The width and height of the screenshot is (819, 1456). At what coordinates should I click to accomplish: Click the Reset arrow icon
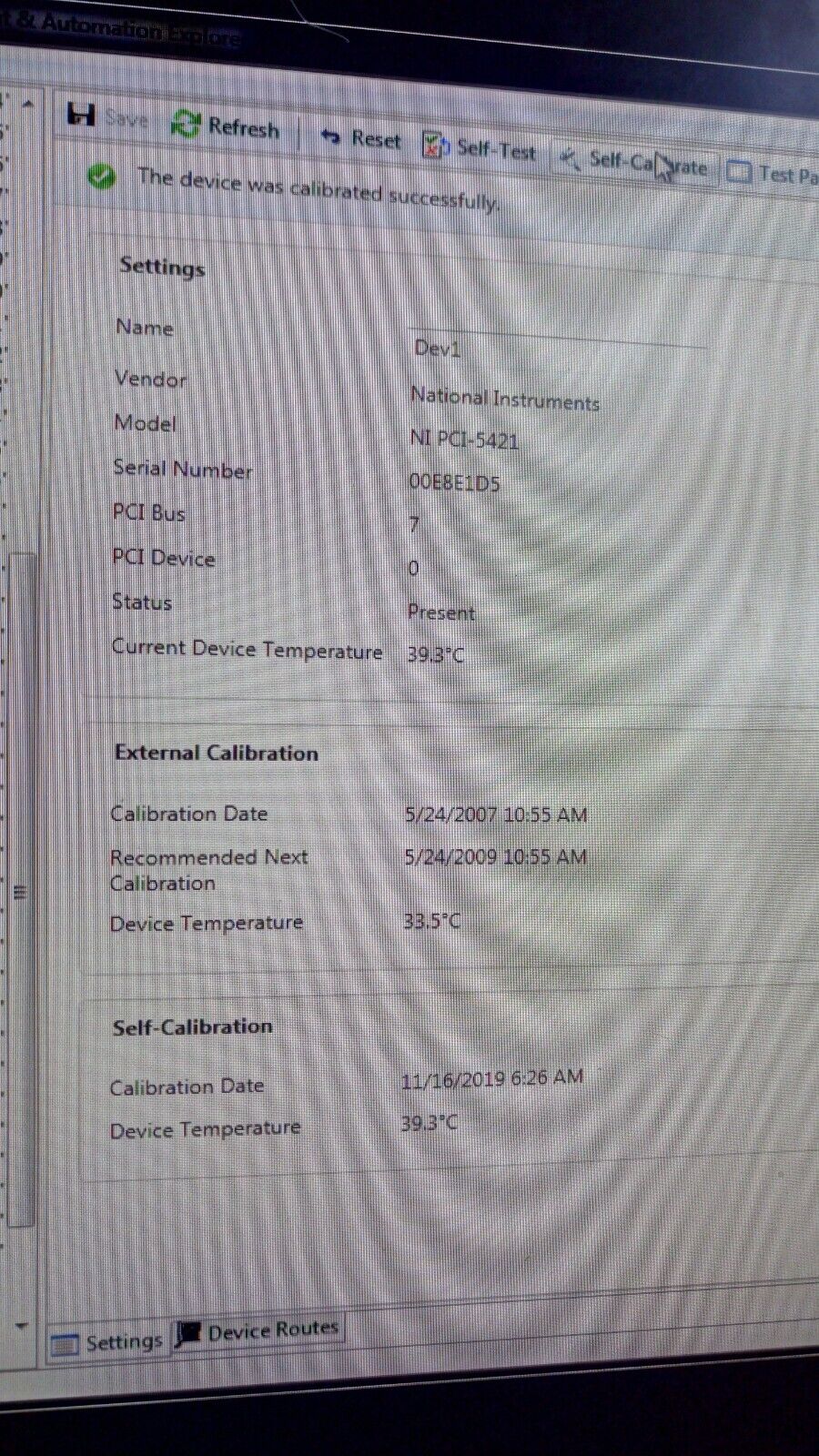(329, 137)
